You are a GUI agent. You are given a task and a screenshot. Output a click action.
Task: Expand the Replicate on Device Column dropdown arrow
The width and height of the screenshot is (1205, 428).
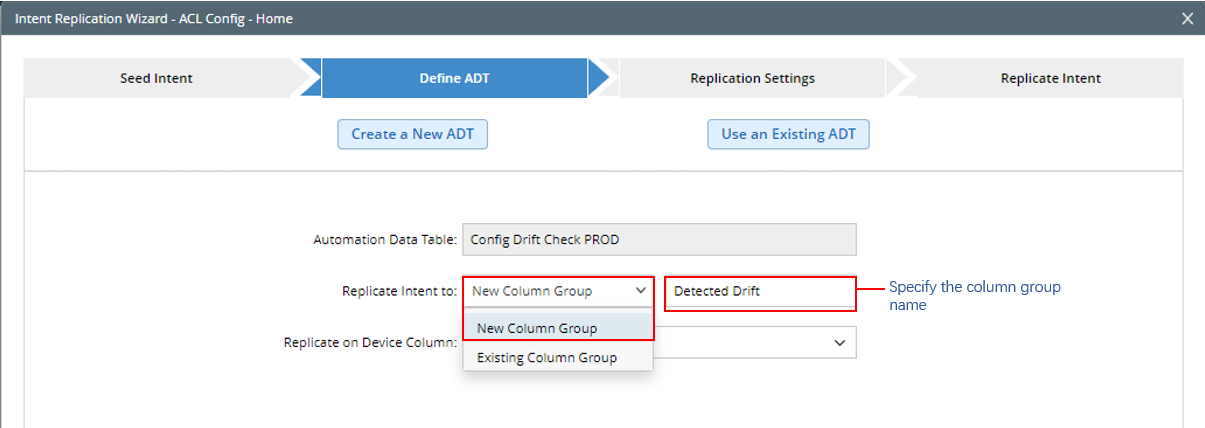(838, 343)
